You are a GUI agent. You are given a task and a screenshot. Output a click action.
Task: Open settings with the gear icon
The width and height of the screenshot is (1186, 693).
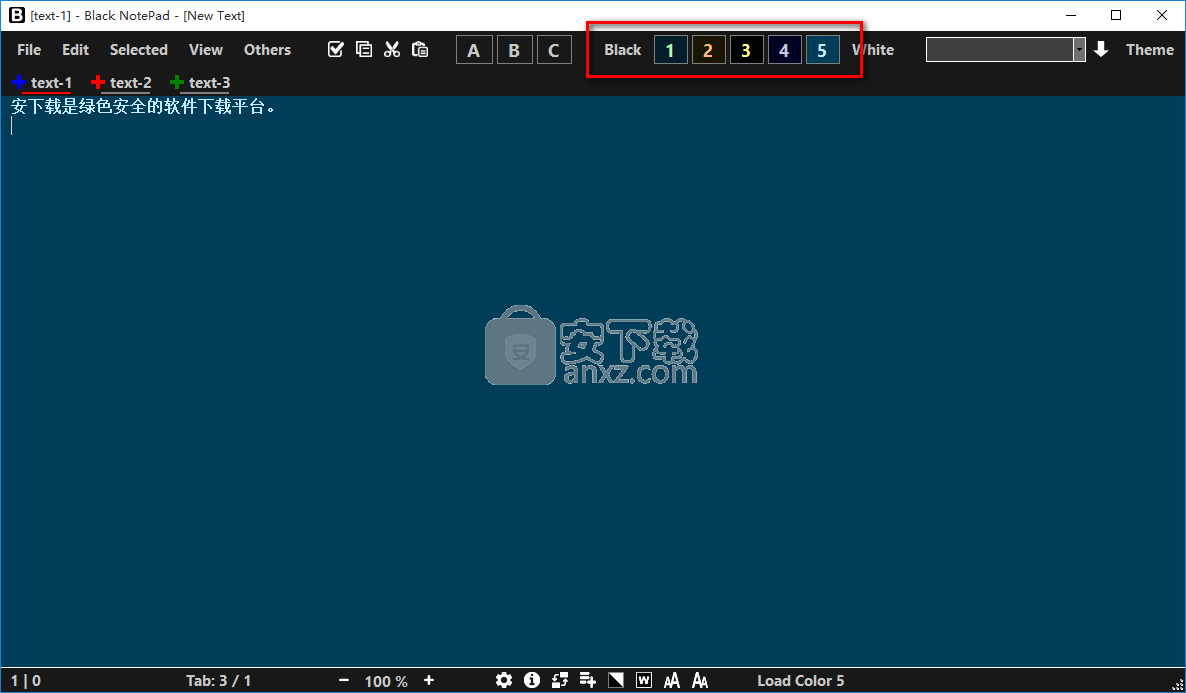[x=504, y=680]
